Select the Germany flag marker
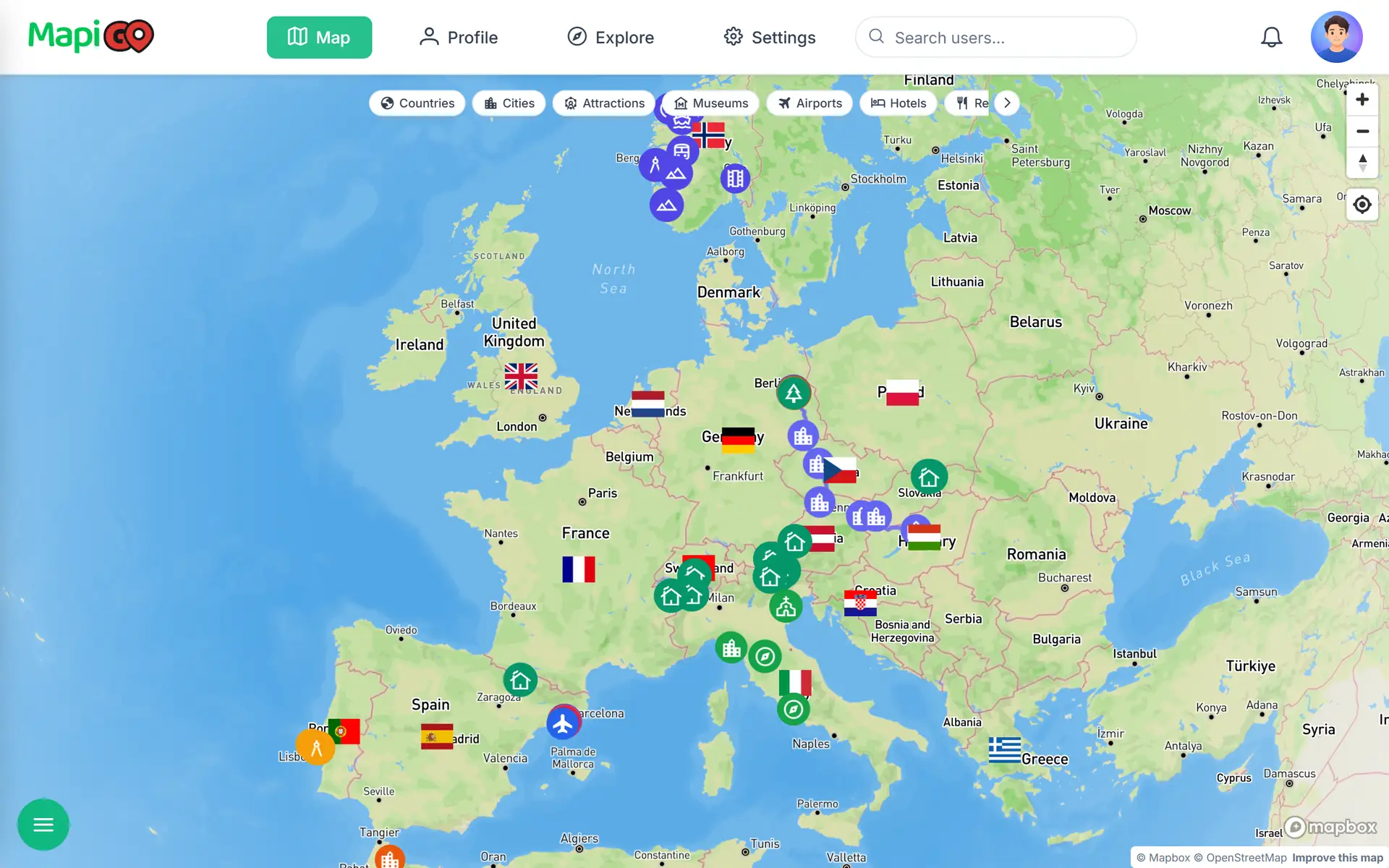Screen dimensions: 1389x868 pyautogui.click(x=738, y=440)
